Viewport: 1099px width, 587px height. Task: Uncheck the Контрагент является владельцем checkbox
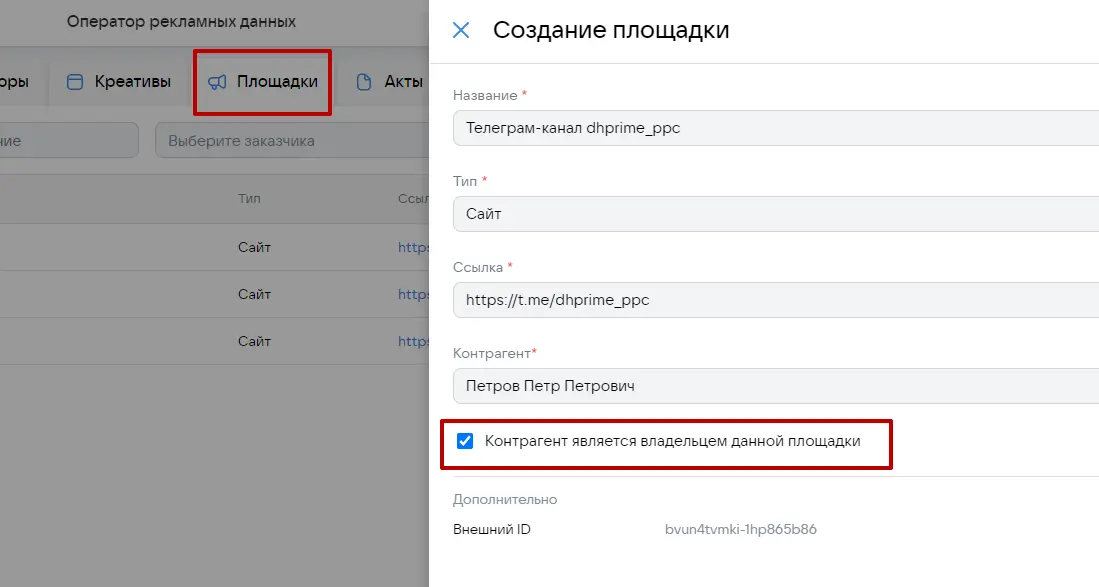pyautogui.click(x=465, y=441)
